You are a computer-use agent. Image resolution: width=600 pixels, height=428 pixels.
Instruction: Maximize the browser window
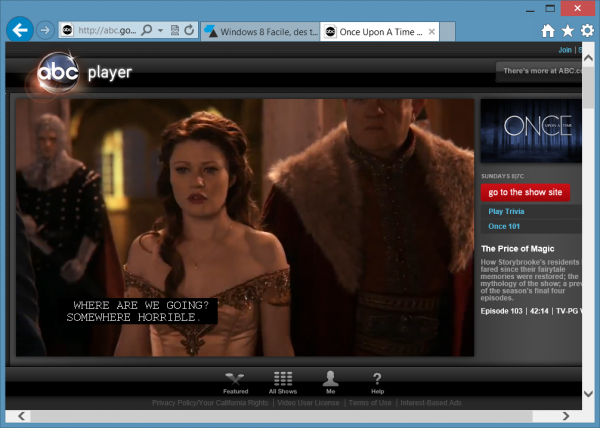(550, 8)
